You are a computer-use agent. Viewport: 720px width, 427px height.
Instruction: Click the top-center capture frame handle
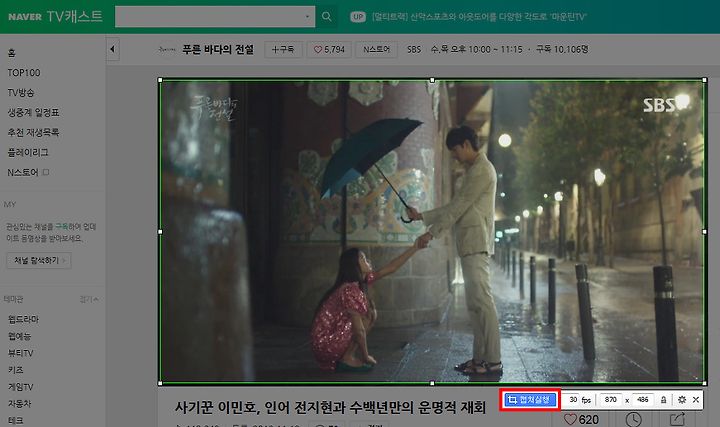pos(432,80)
